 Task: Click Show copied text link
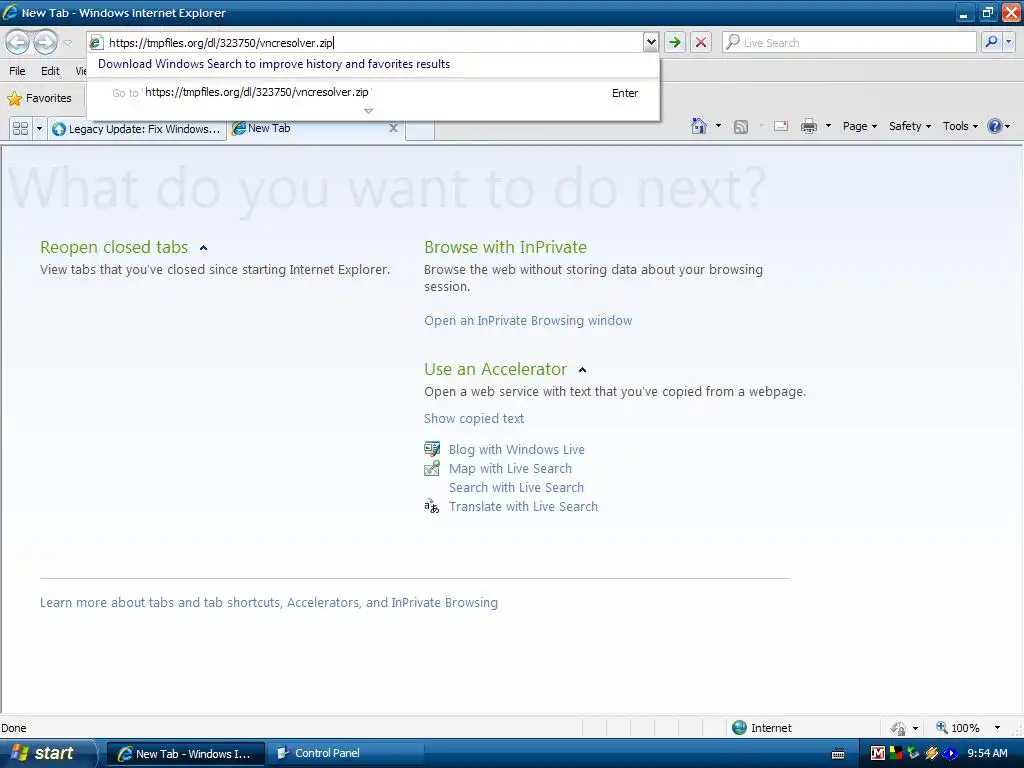pos(473,419)
